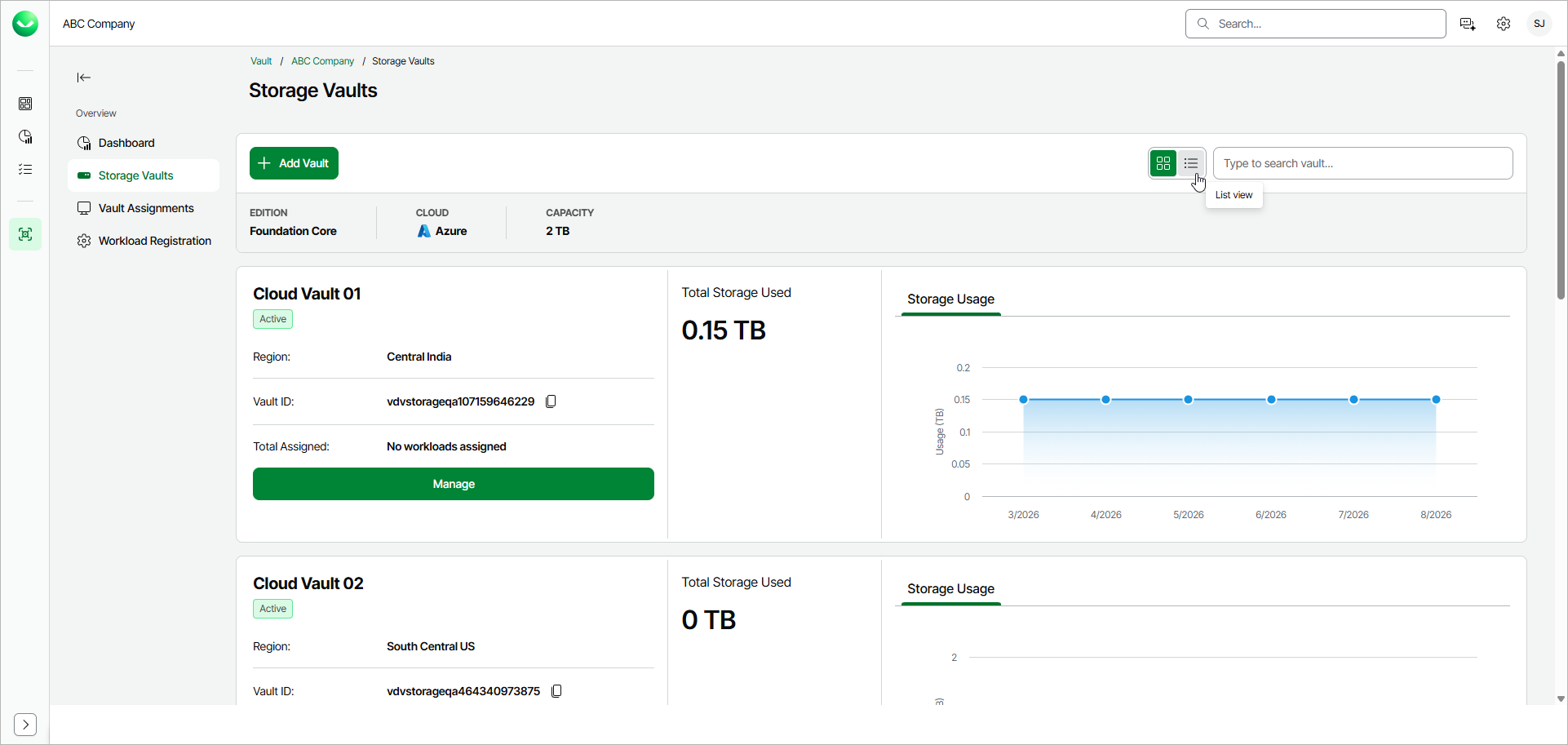Click the ABC Company breadcrumb link
This screenshot has width=1568, height=745.
322,61
